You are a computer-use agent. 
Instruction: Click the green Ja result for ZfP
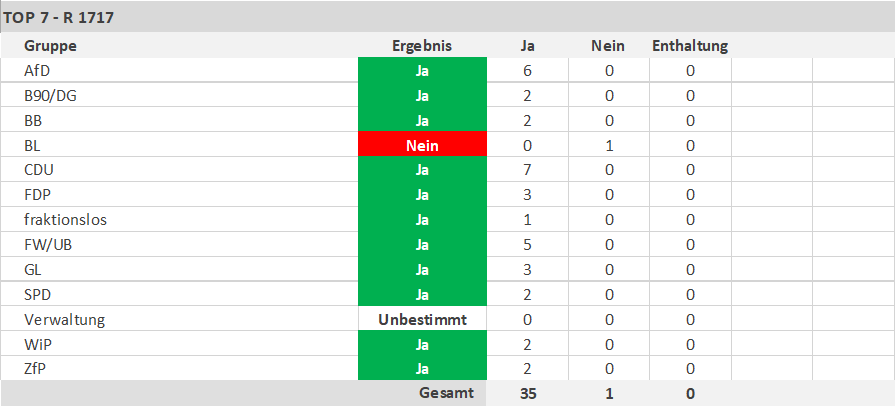(422, 369)
